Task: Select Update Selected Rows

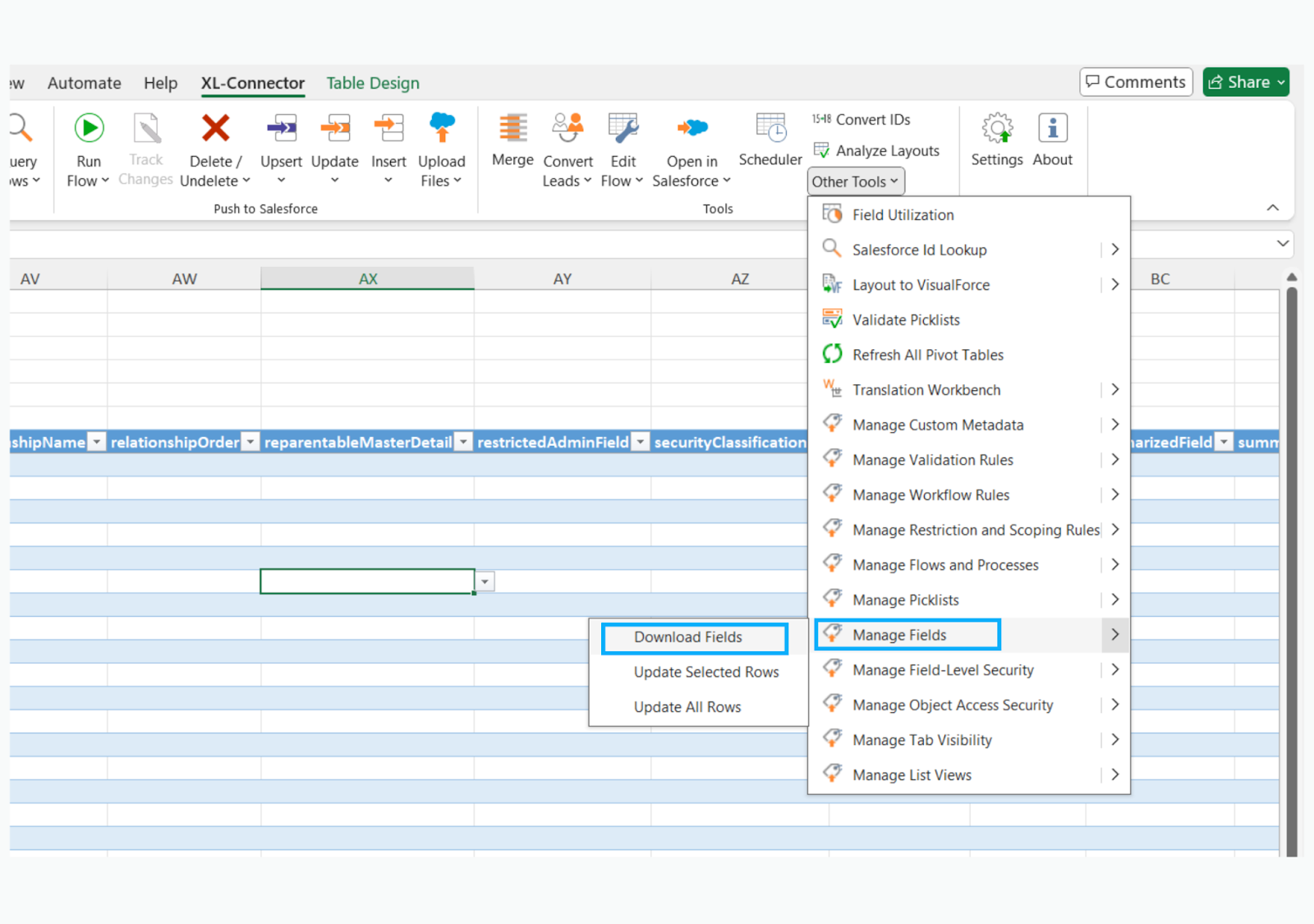Action: pos(699,672)
